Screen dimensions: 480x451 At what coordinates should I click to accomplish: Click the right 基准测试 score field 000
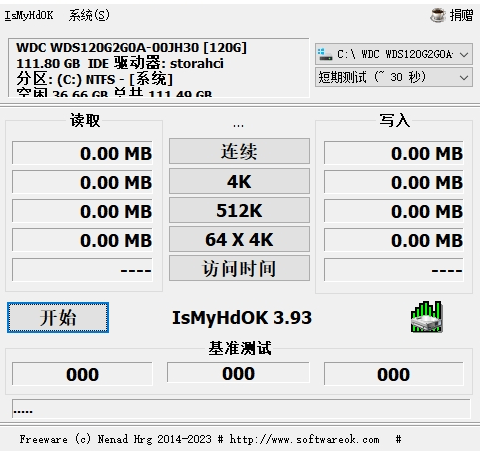click(x=394, y=374)
